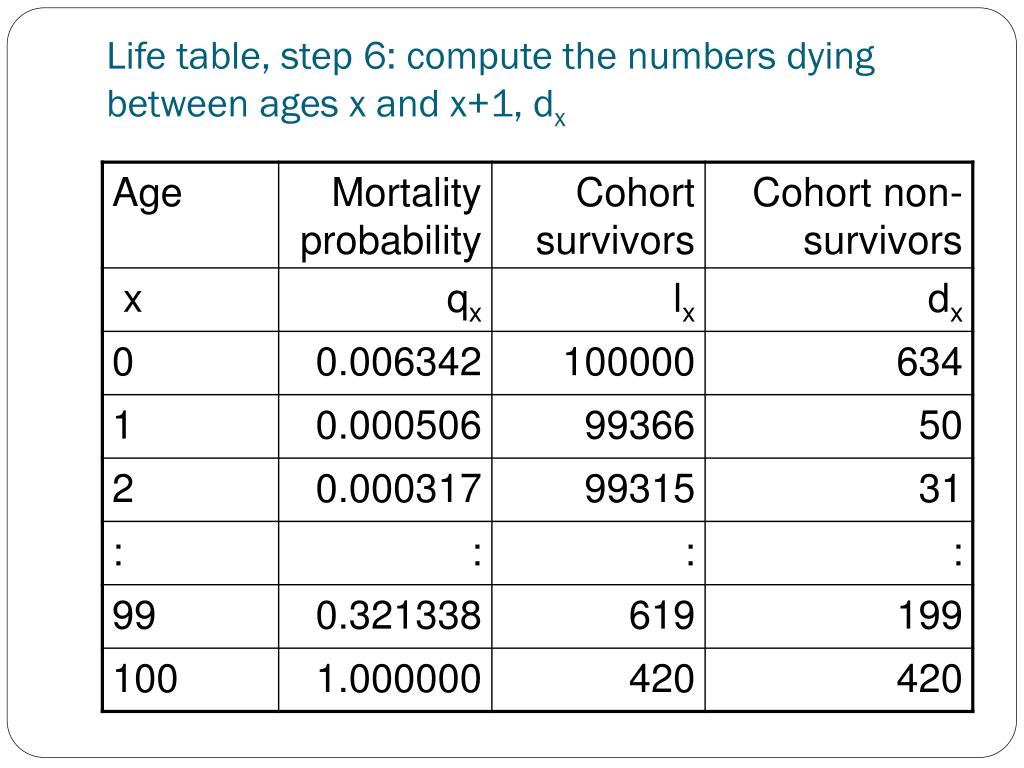Click the value 0.006342

[398, 362]
